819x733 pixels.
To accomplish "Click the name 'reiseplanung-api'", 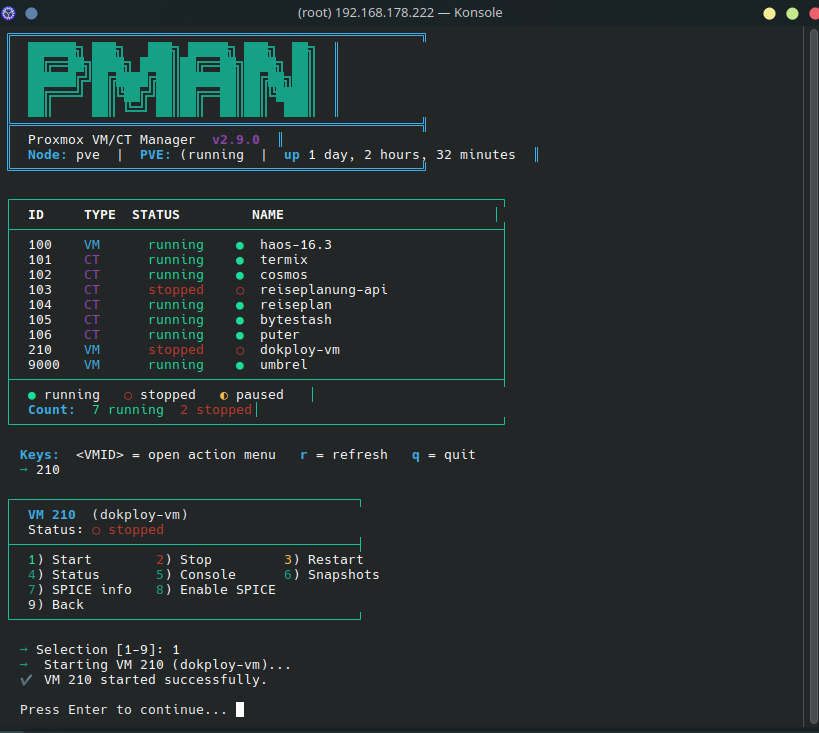I will tap(324, 290).
